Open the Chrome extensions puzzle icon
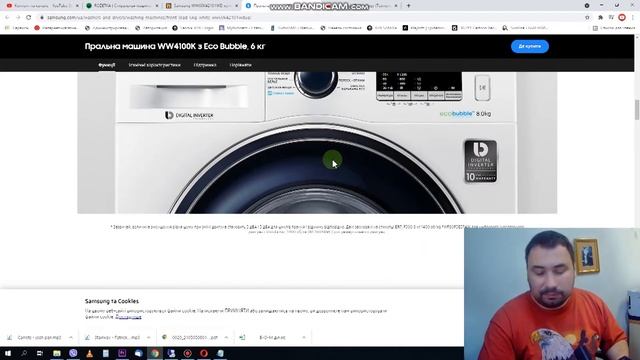 [x=600, y=18]
